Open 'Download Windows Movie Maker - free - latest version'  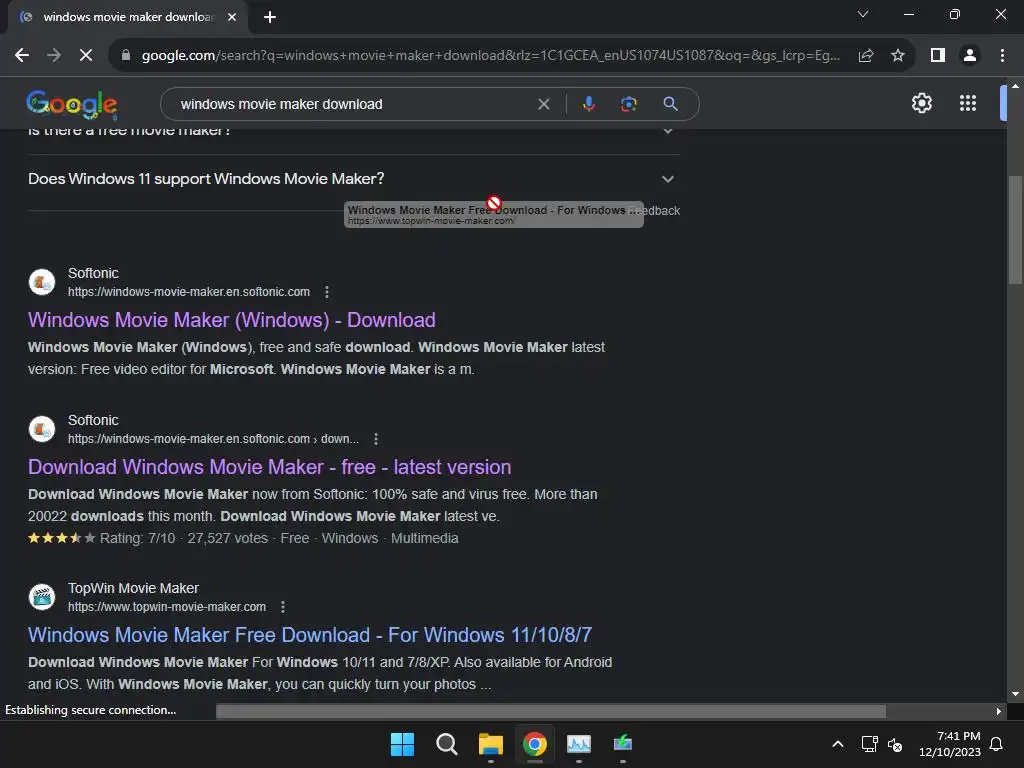pos(270,467)
